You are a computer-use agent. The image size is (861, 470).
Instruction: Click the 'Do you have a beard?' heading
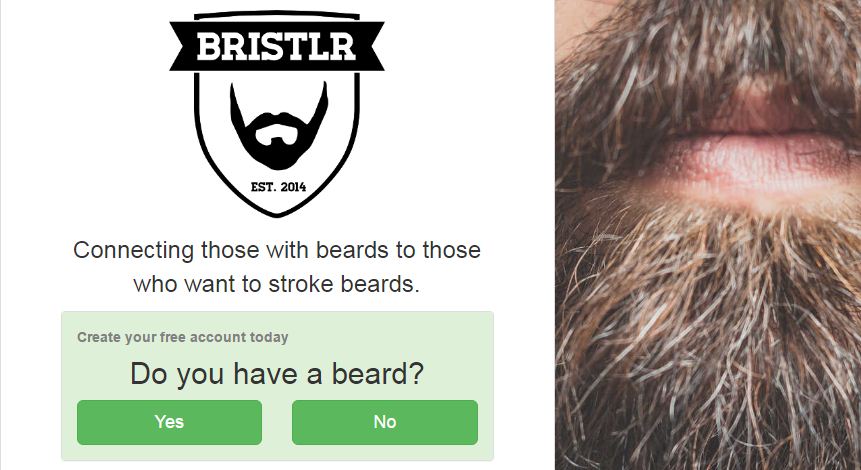pos(277,374)
